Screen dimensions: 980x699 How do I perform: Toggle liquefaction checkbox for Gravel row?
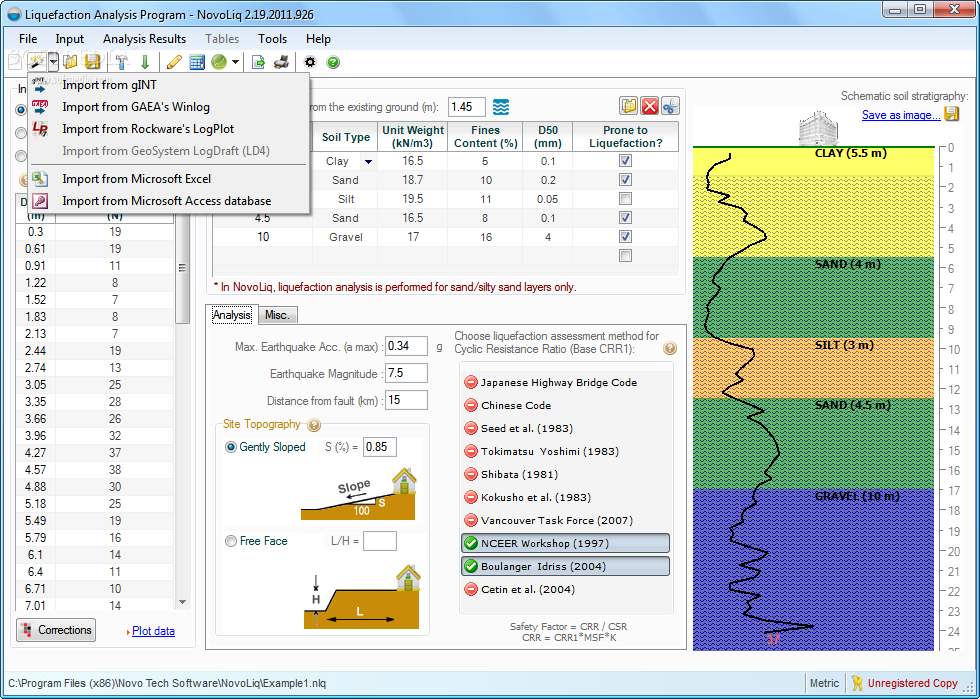[x=625, y=236]
